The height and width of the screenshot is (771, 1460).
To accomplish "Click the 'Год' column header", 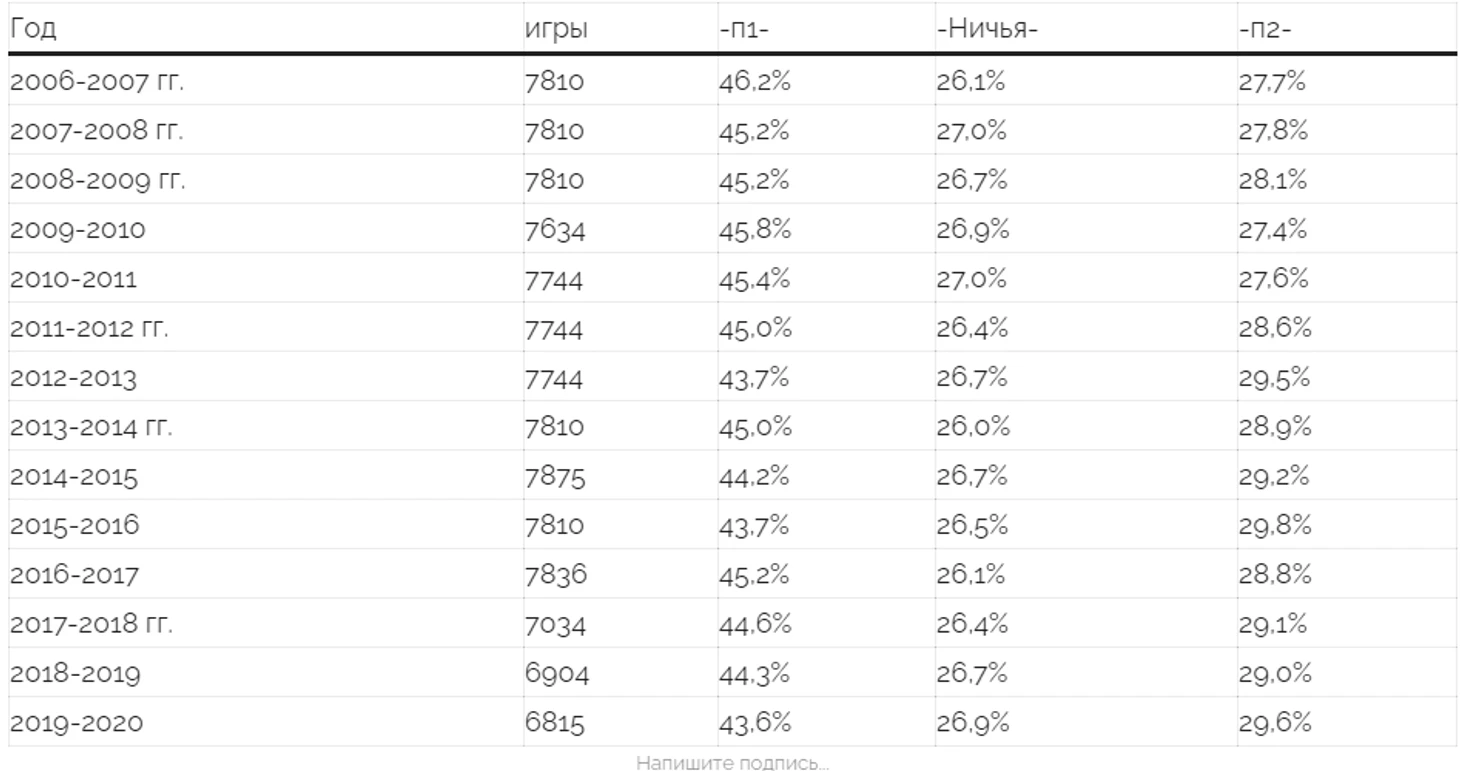I will tap(33, 29).
